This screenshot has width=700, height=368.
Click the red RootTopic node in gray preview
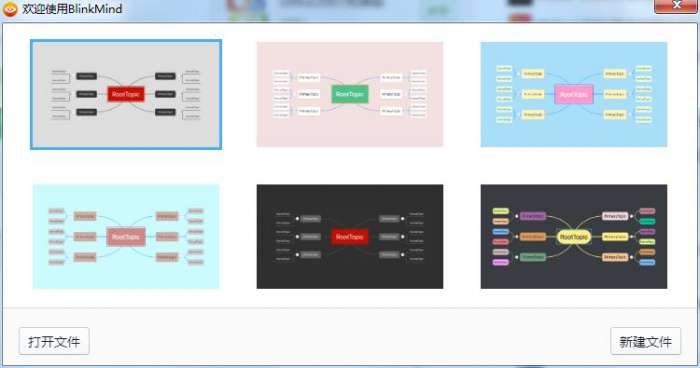(x=126, y=94)
